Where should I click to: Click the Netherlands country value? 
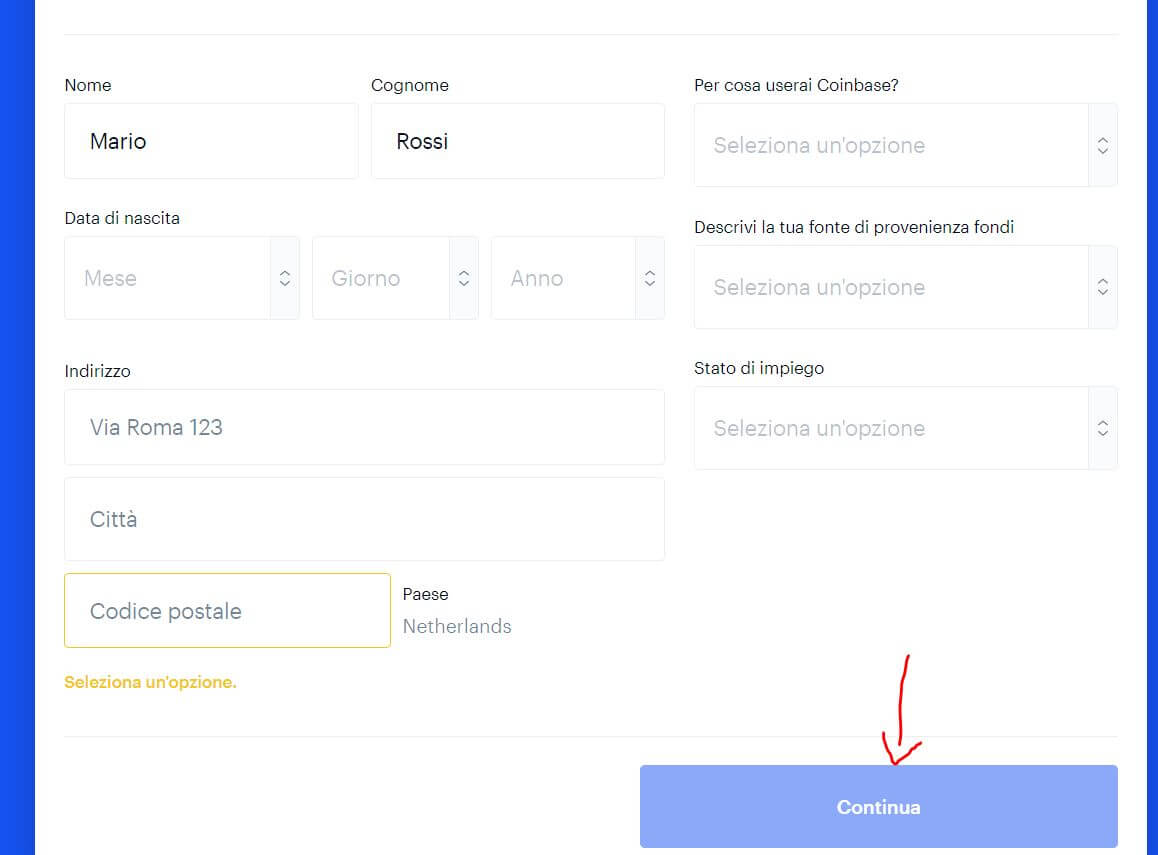(457, 626)
